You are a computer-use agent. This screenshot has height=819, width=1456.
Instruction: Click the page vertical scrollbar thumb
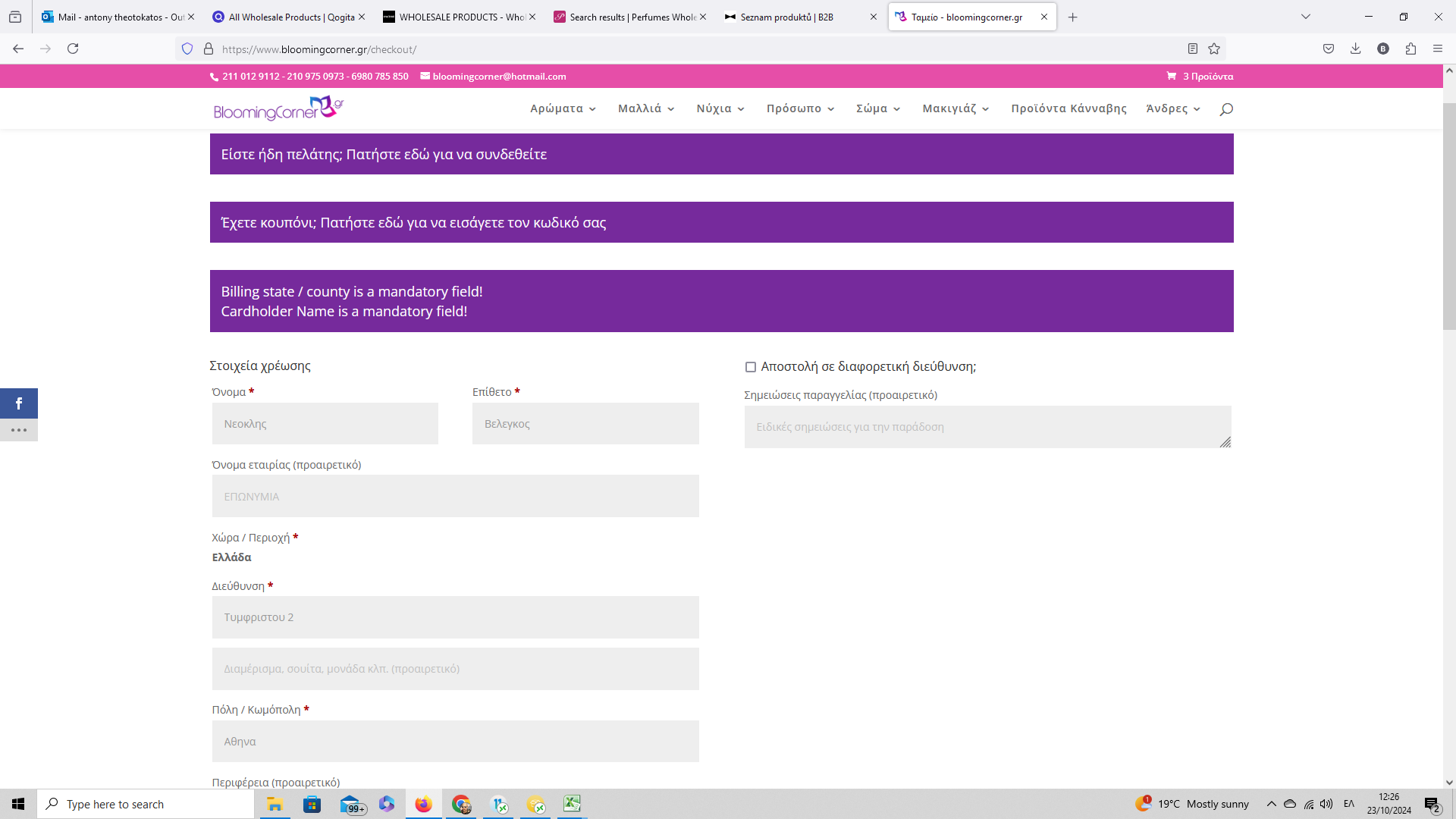1449,216
